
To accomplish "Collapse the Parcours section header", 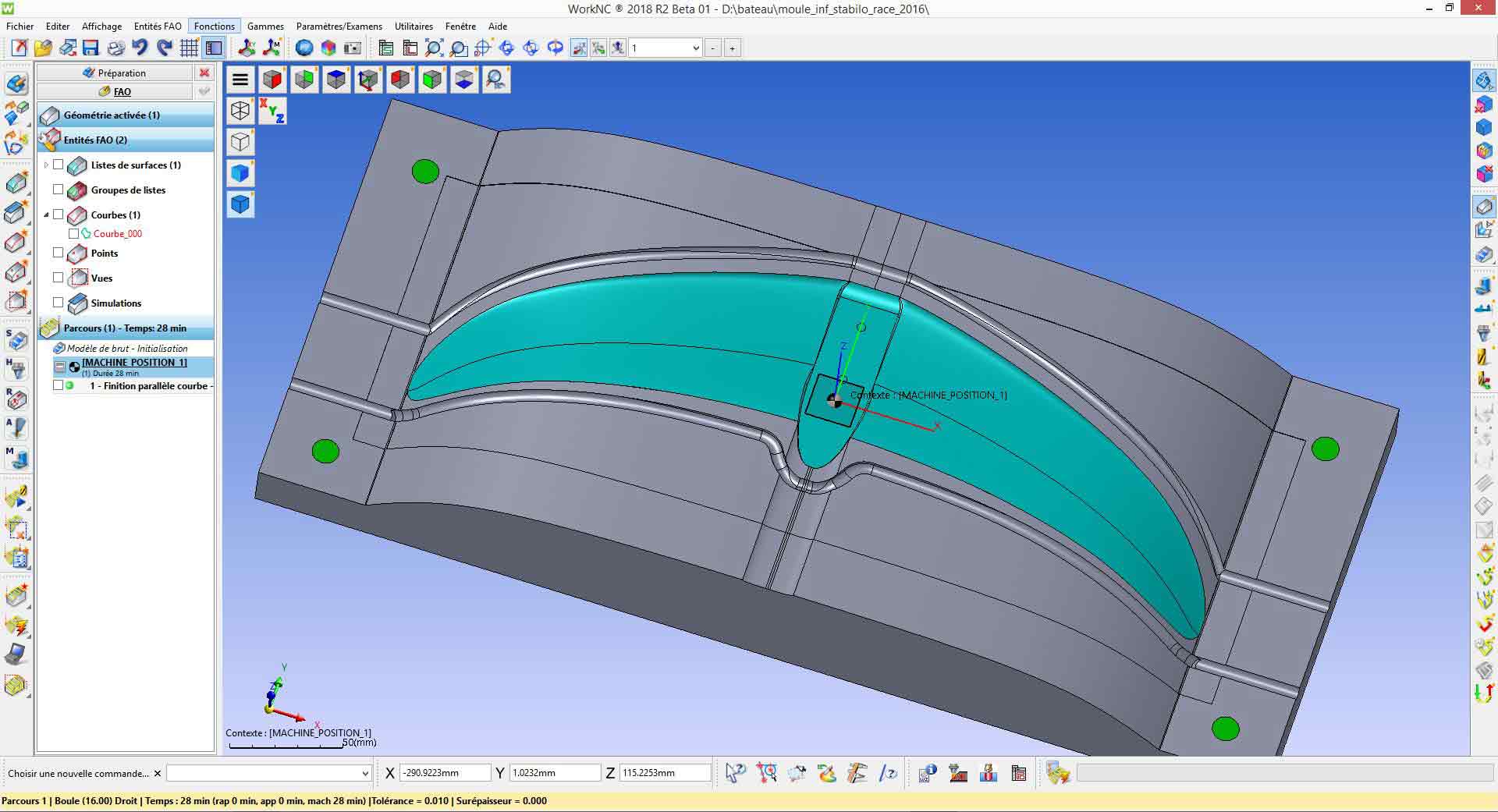I will point(126,328).
